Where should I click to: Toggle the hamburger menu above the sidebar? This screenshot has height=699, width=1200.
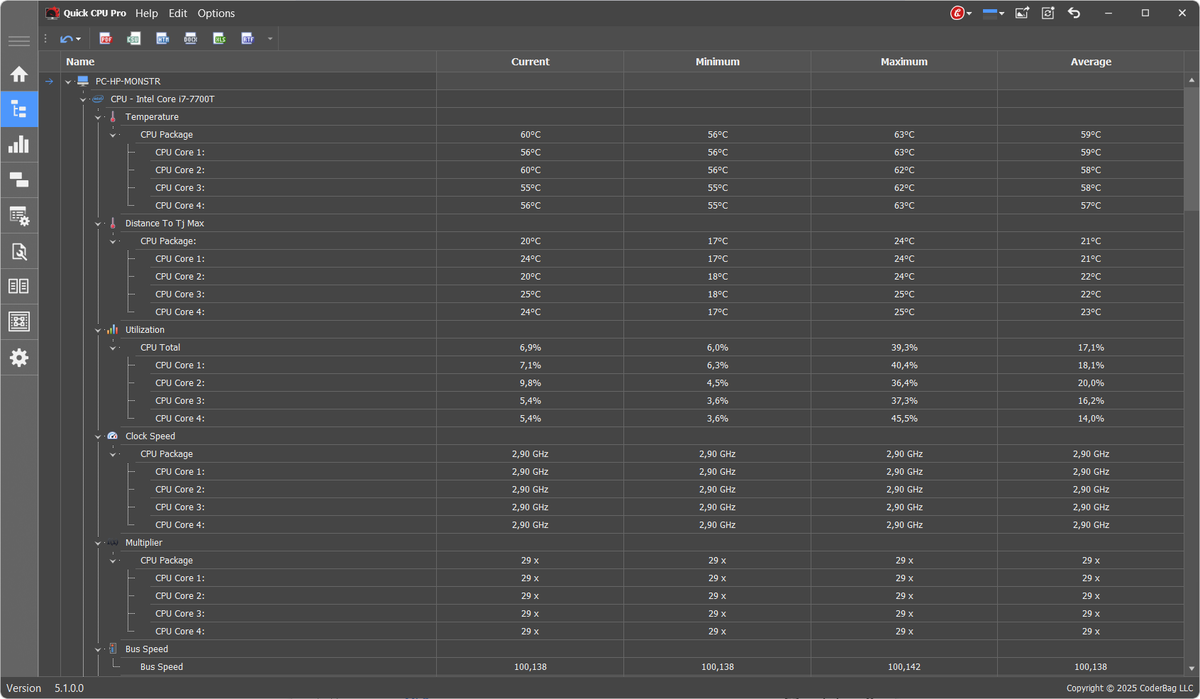coord(19,41)
